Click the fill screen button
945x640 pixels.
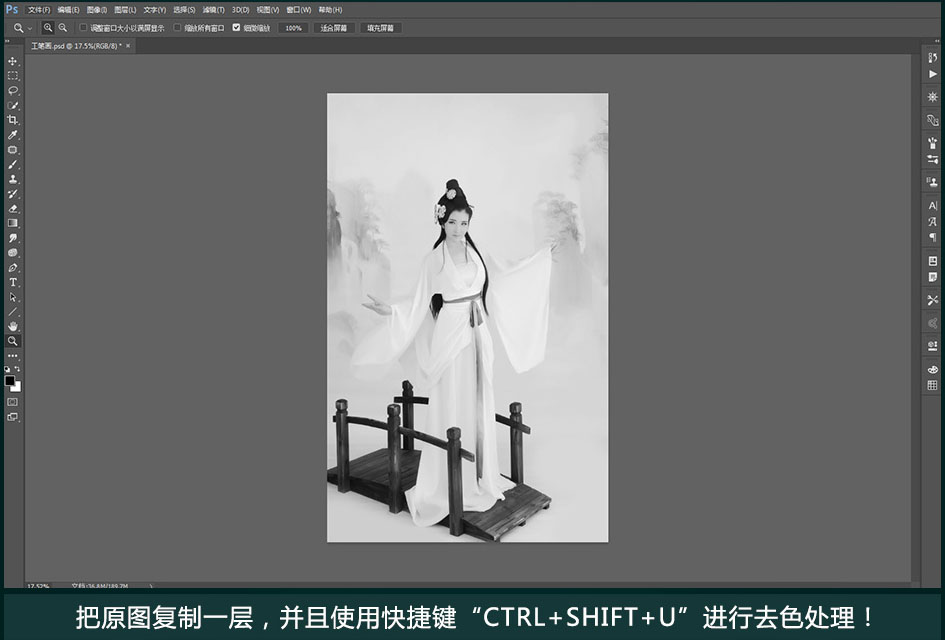[380, 28]
